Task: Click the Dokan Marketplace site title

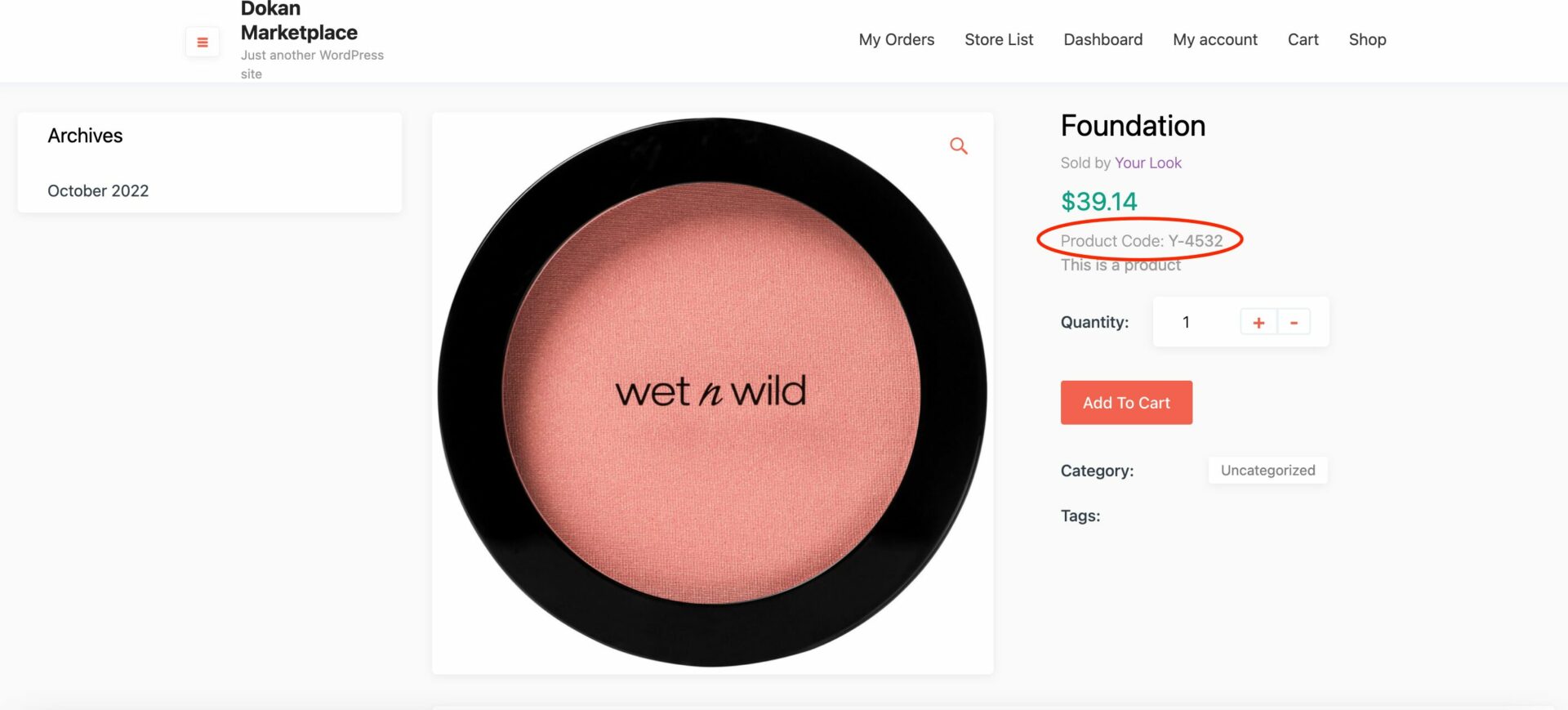Action: [x=298, y=20]
